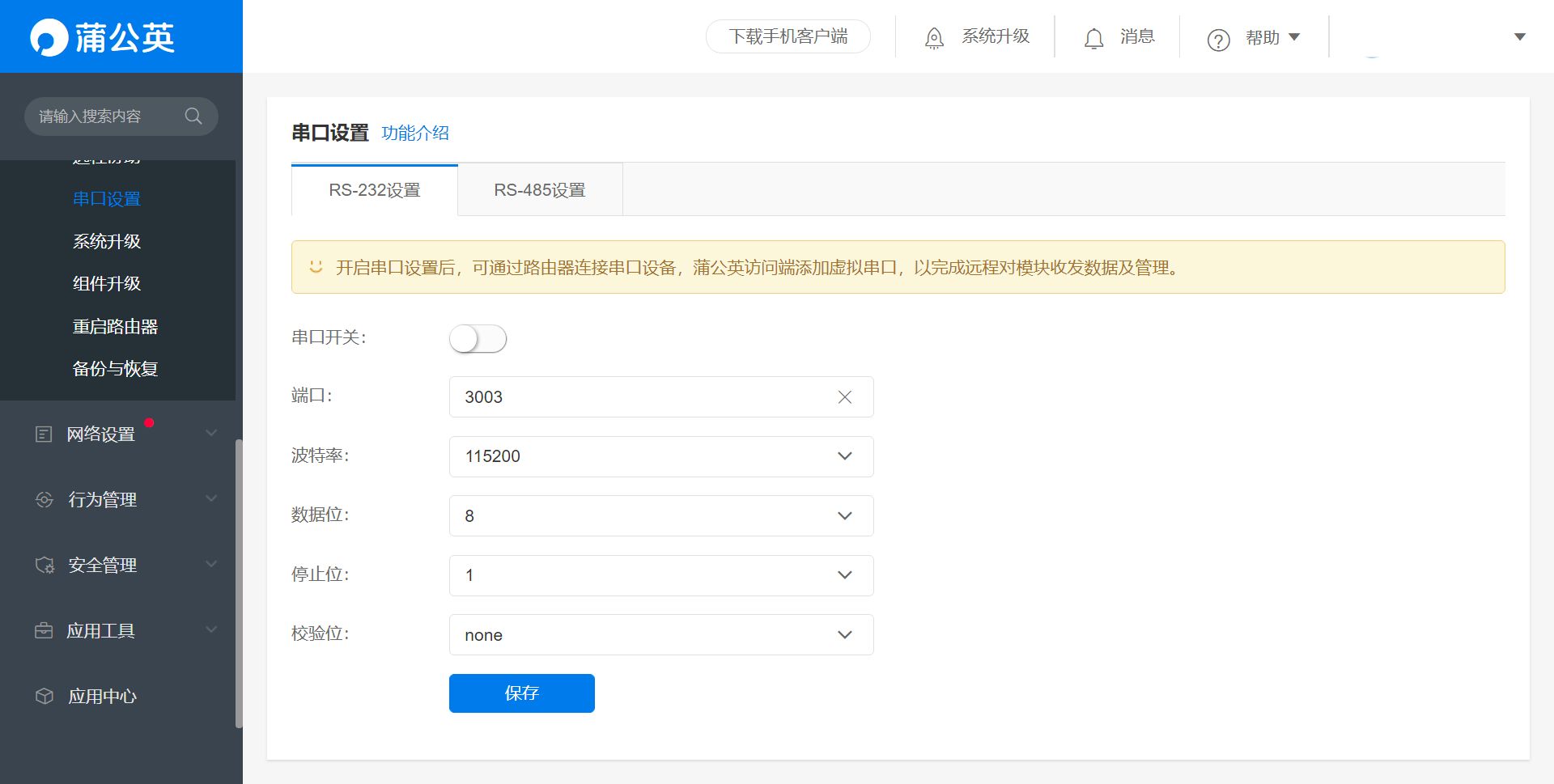The width and height of the screenshot is (1554, 784).
Task: Click the 安全管理 shield icon
Action: point(45,566)
